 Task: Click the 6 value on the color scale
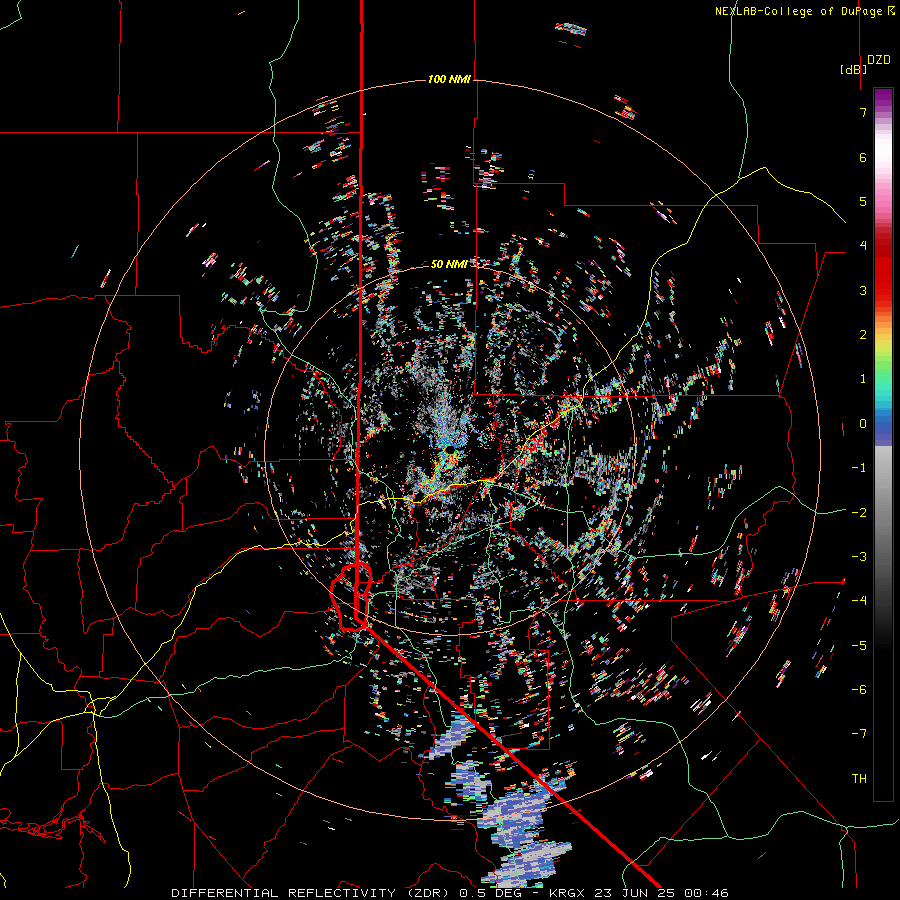[x=863, y=157]
